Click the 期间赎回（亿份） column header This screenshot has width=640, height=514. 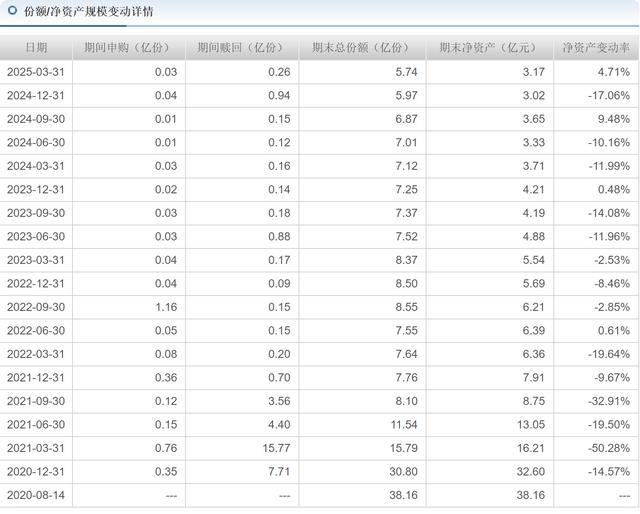point(240,48)
